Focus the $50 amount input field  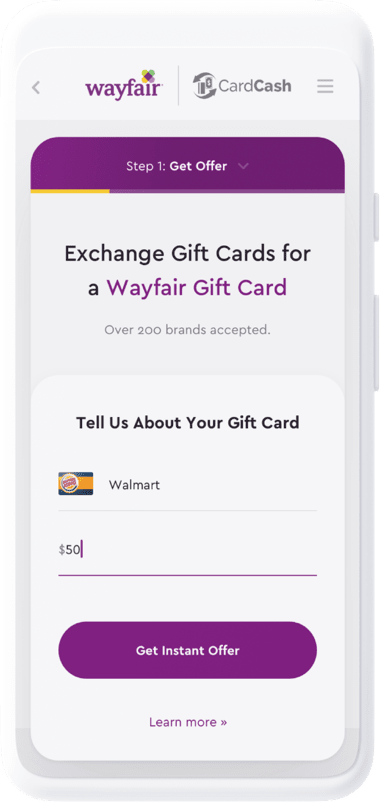point(187,550)
